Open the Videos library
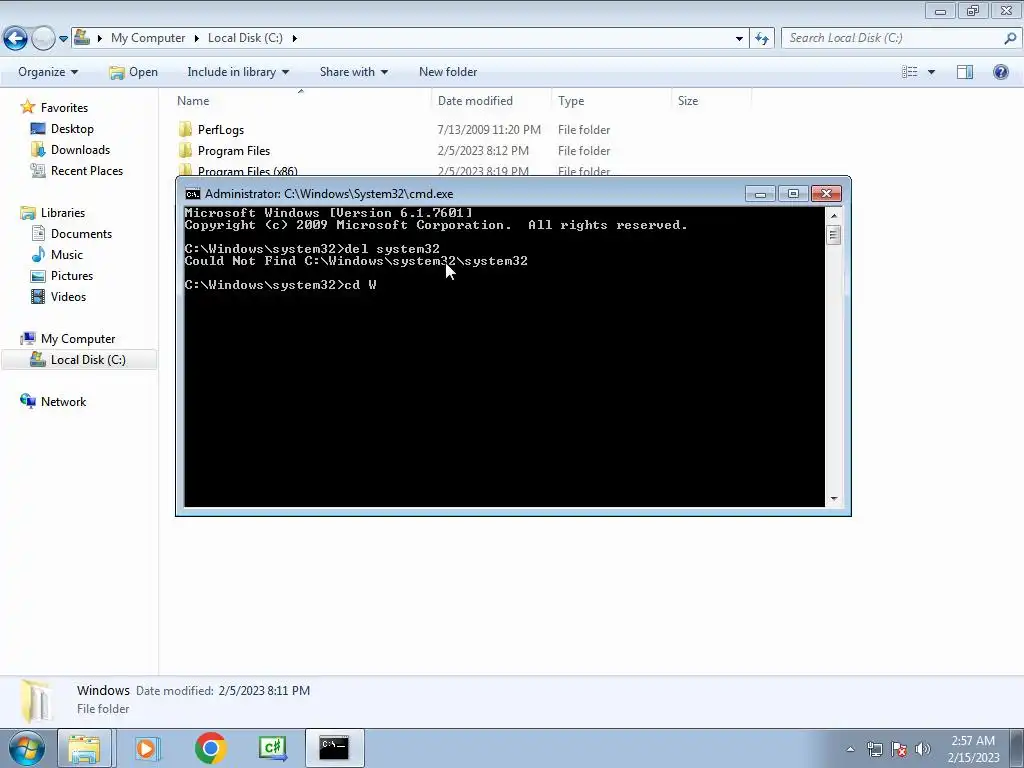Viewport: 1024px width, 768px height. (x=68, y=296)
